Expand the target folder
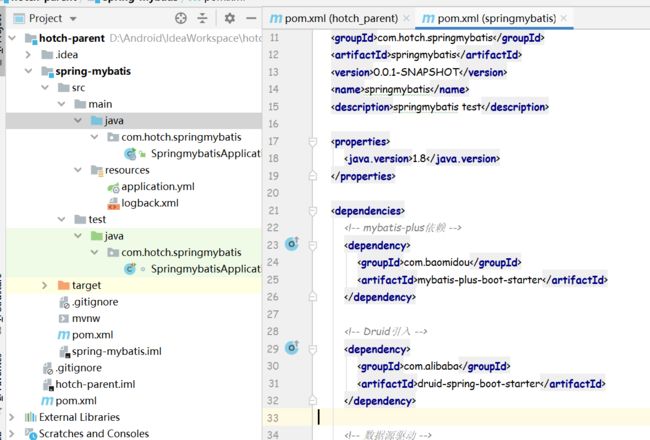The width and height of the screenshot is (650, 440). (x=45, y=285)
